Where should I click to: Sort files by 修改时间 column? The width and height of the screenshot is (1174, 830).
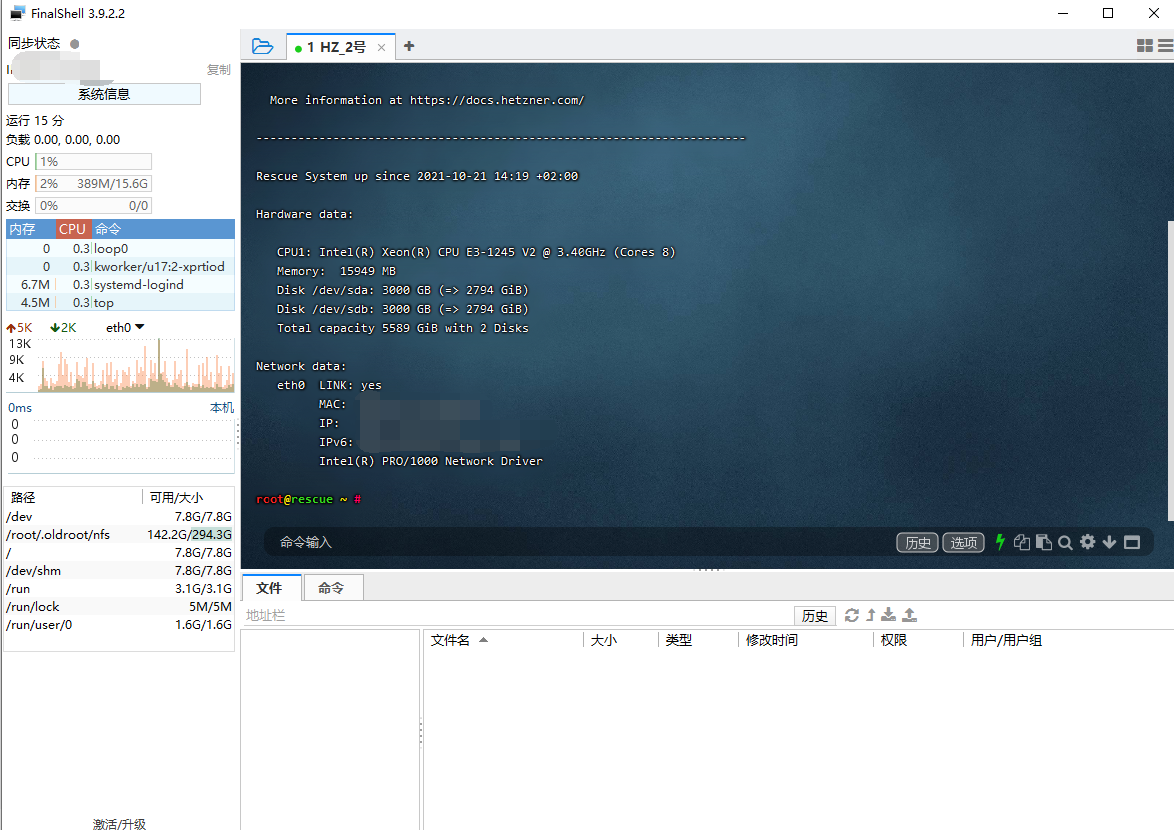(x=806, y=641)
